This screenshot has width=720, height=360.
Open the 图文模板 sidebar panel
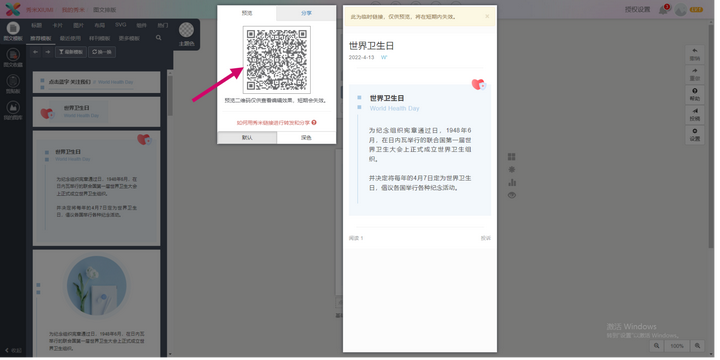point(13,32)
